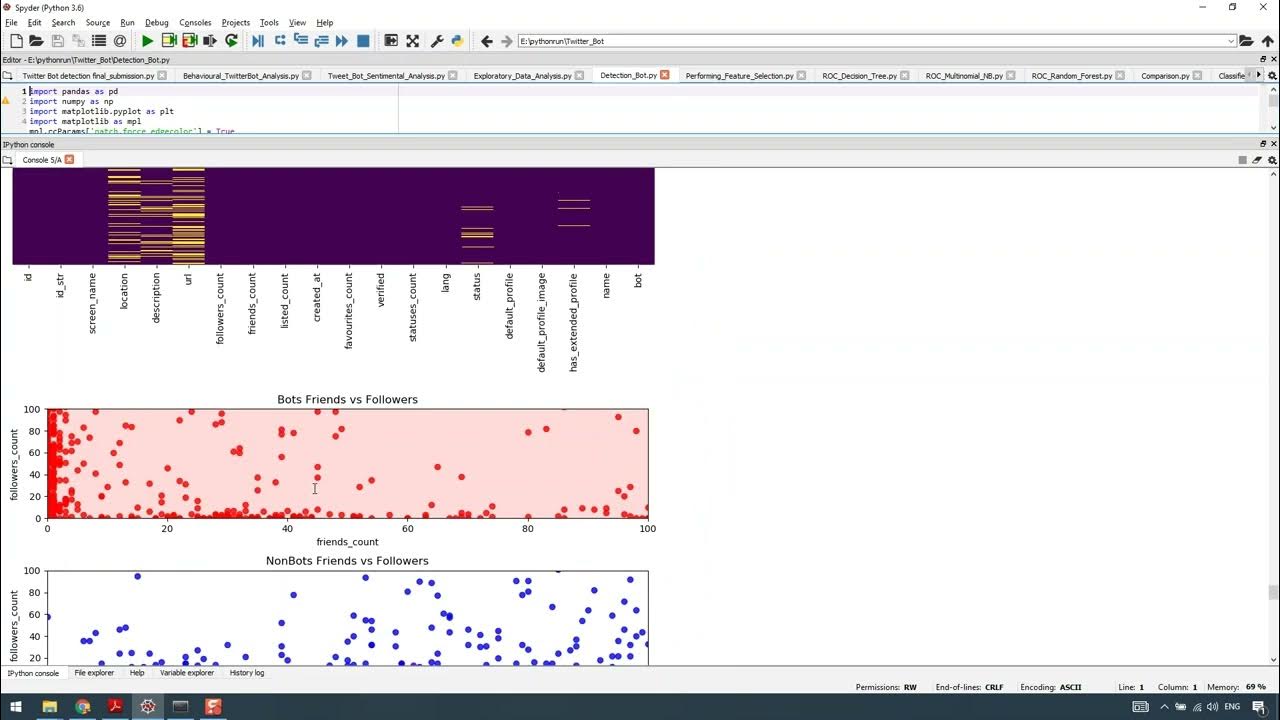This screenshot has height=720, width=1280.
Task: Maximize current pane icon
Action: pyautogui.click(x=391, y=41)
